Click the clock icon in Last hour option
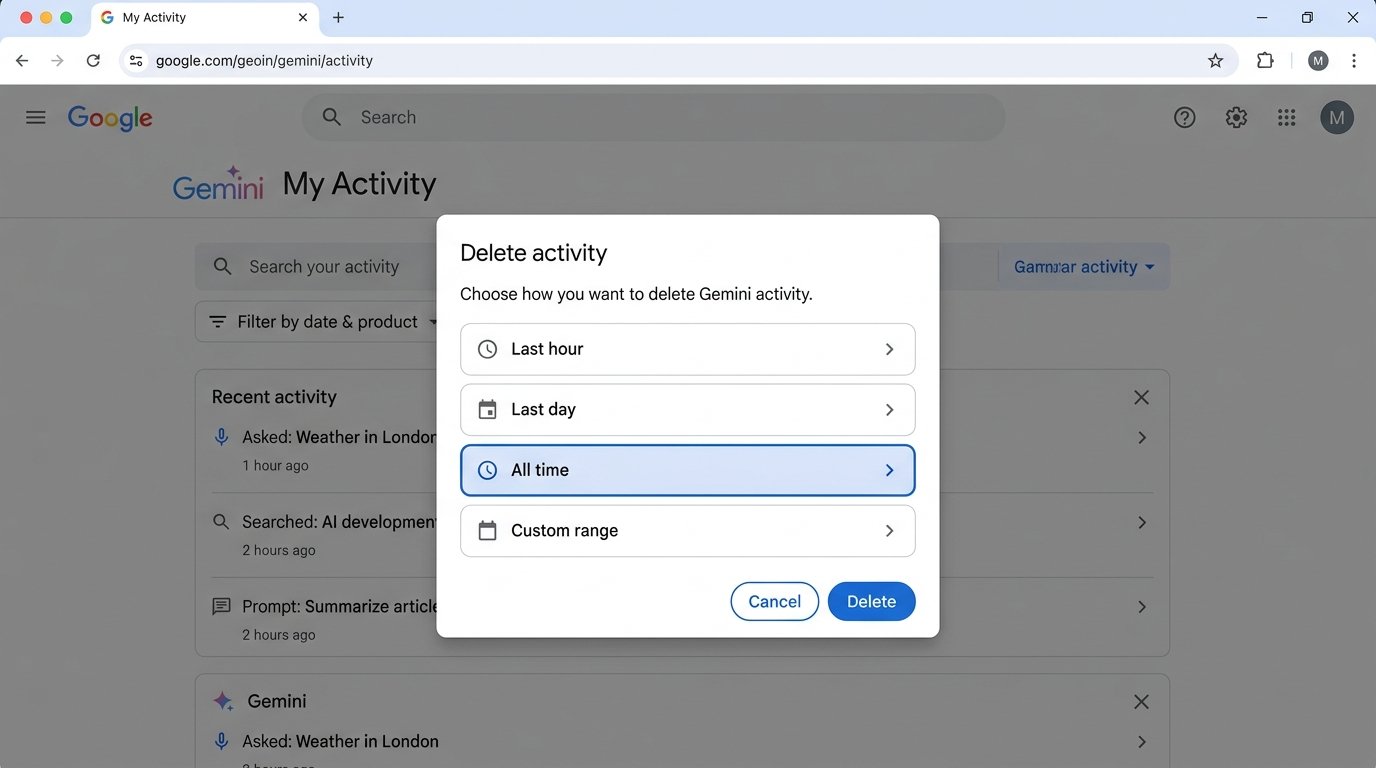1376x768 pixels. point(487,349)
